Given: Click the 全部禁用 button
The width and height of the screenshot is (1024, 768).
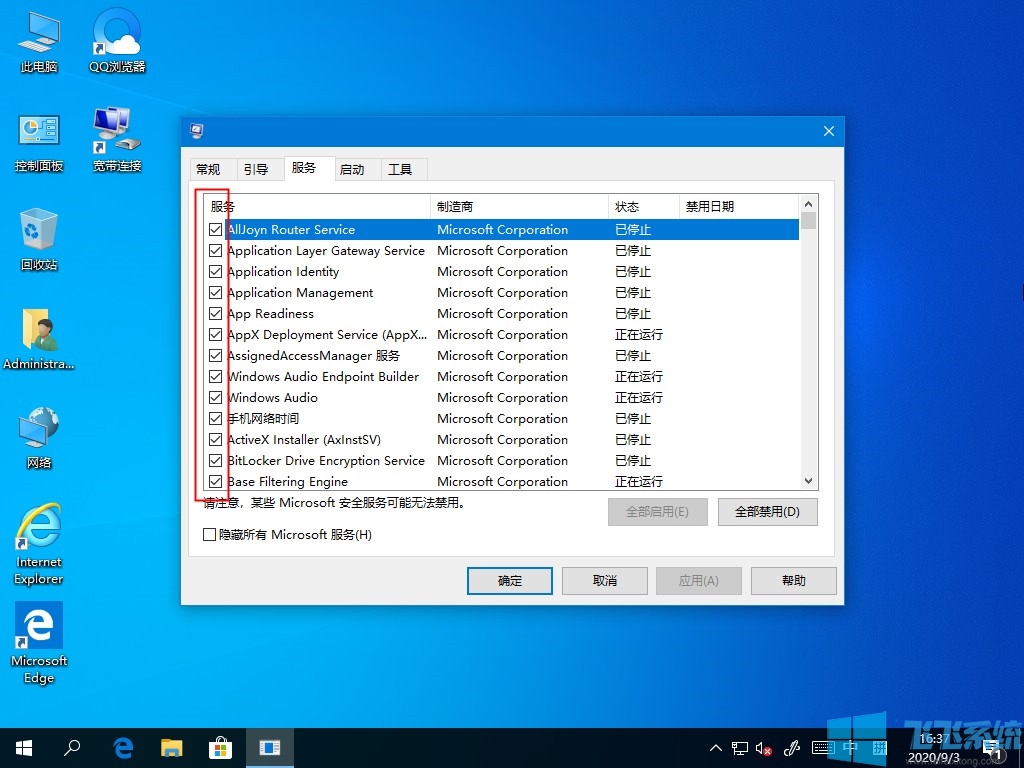Looking at the screenshot, I should 767,511.
